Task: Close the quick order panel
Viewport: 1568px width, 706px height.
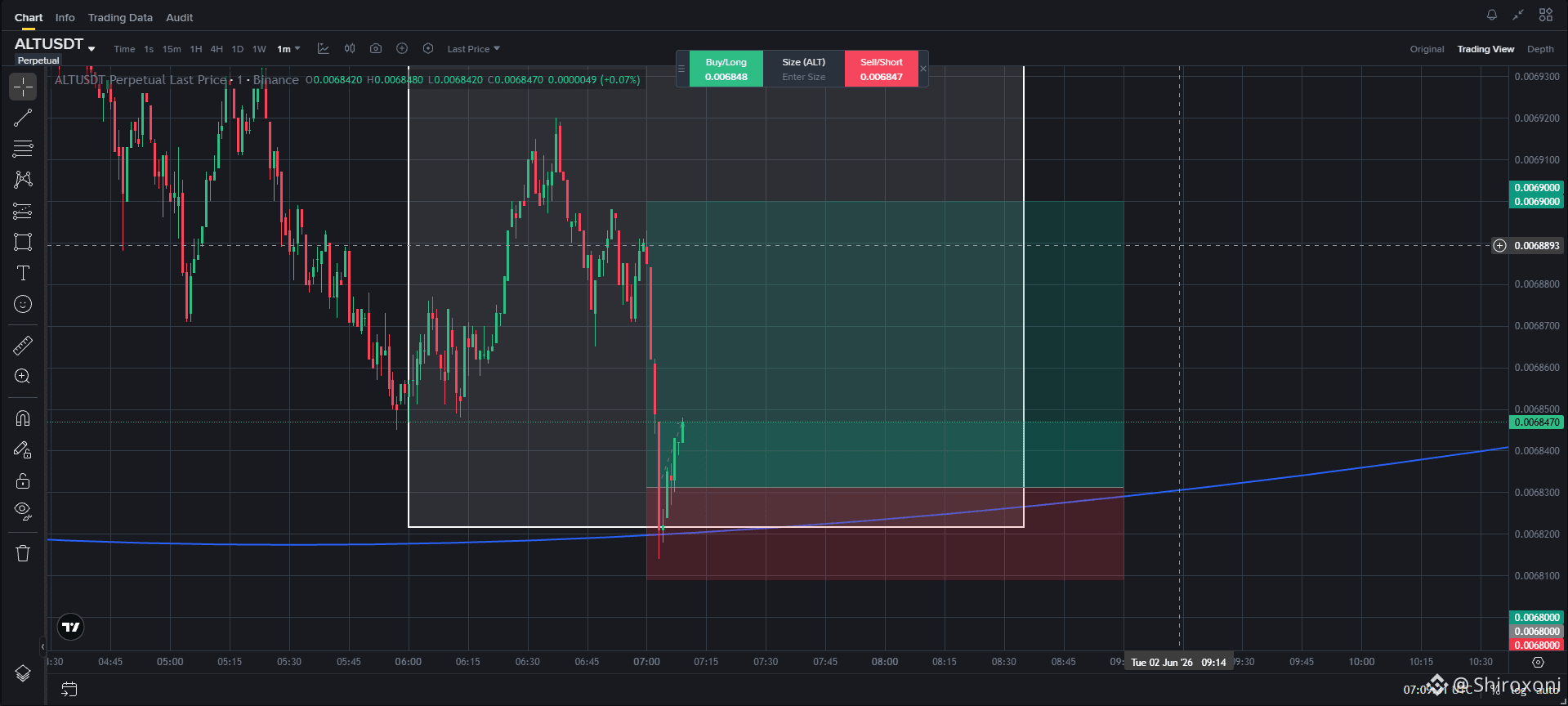Action: (923, 69)
